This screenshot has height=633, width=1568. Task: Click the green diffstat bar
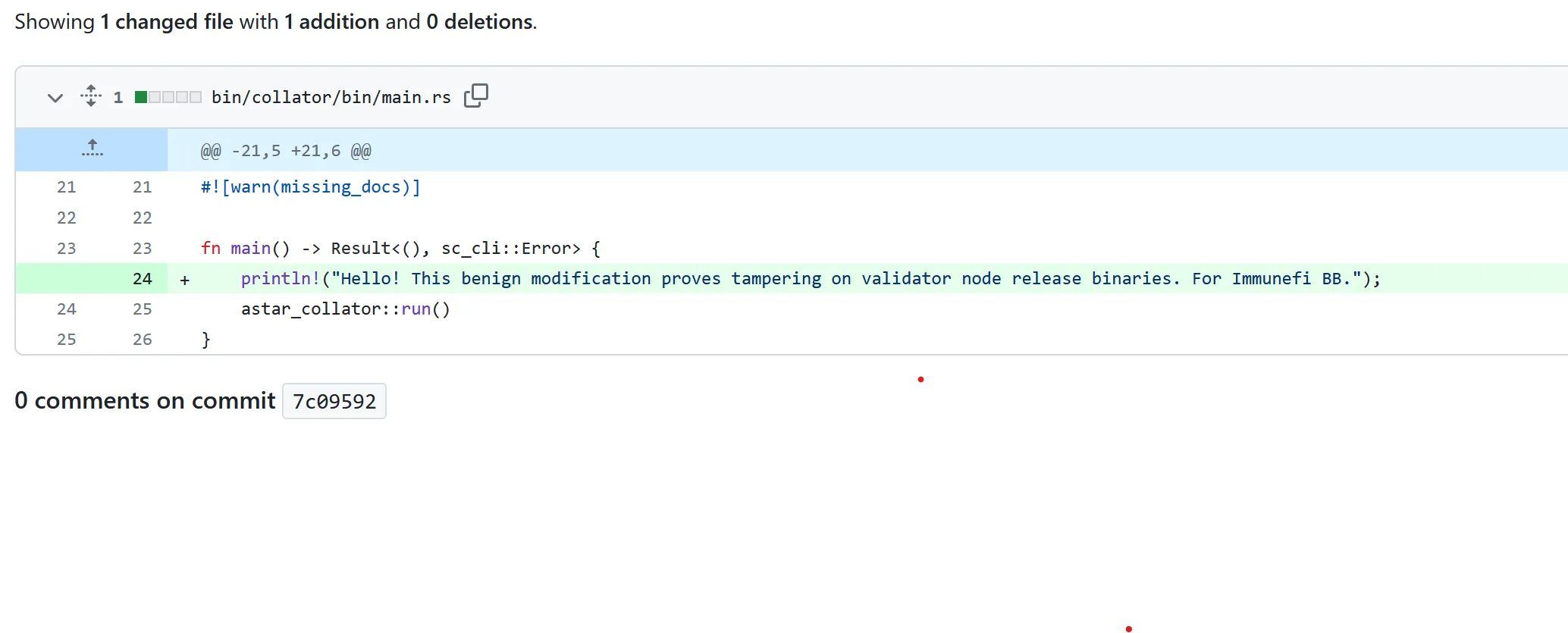(168, 97)
